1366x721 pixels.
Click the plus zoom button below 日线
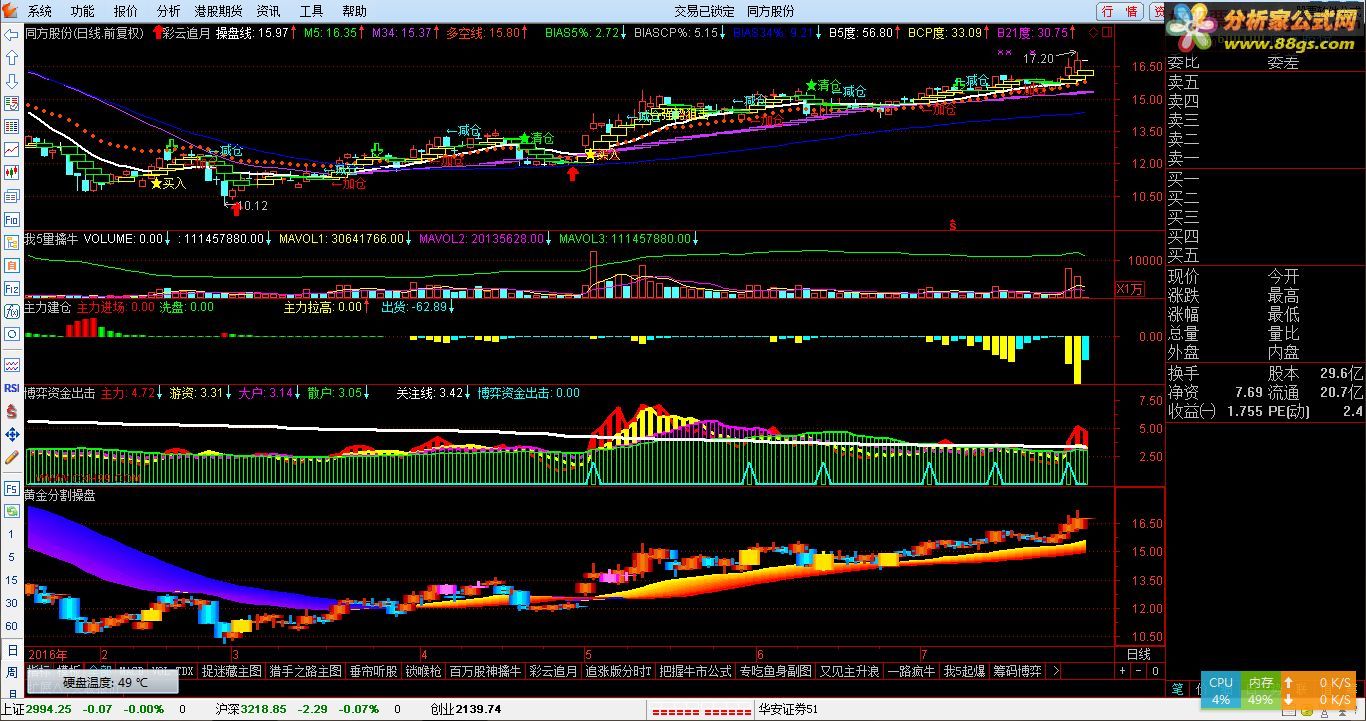point(1123,671)
